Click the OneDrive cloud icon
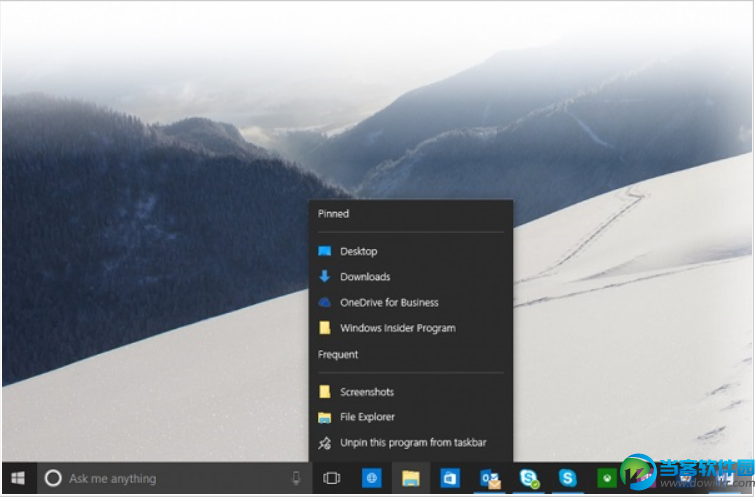The image size is (756, 497). 324,302
